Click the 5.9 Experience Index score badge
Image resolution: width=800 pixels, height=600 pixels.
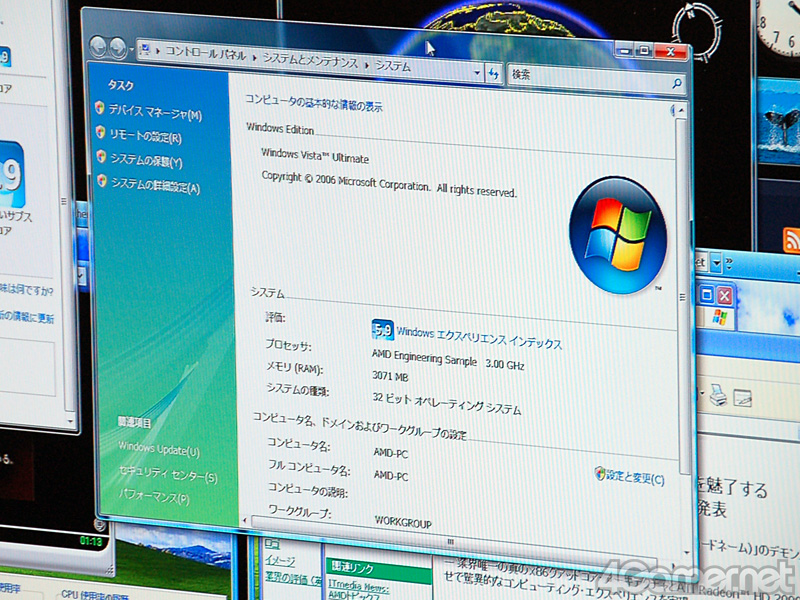click(x=382, y=331)
